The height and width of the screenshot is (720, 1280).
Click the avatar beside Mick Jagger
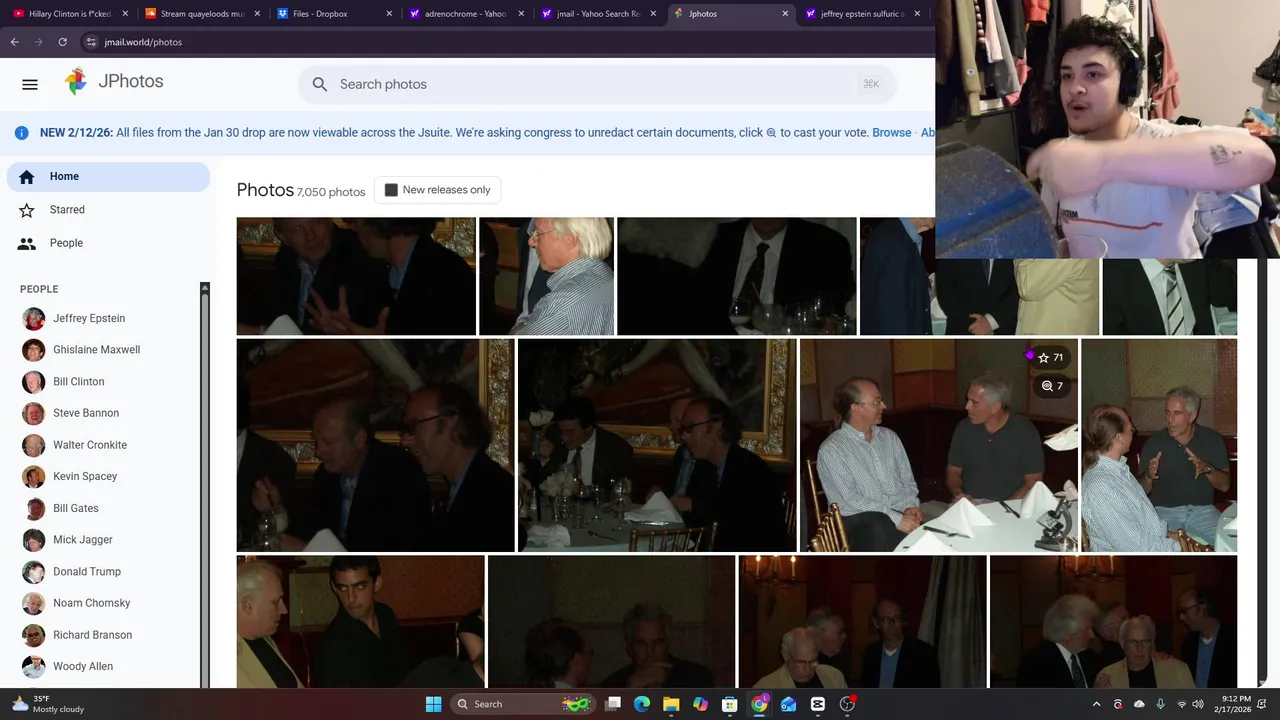point(34,540)
